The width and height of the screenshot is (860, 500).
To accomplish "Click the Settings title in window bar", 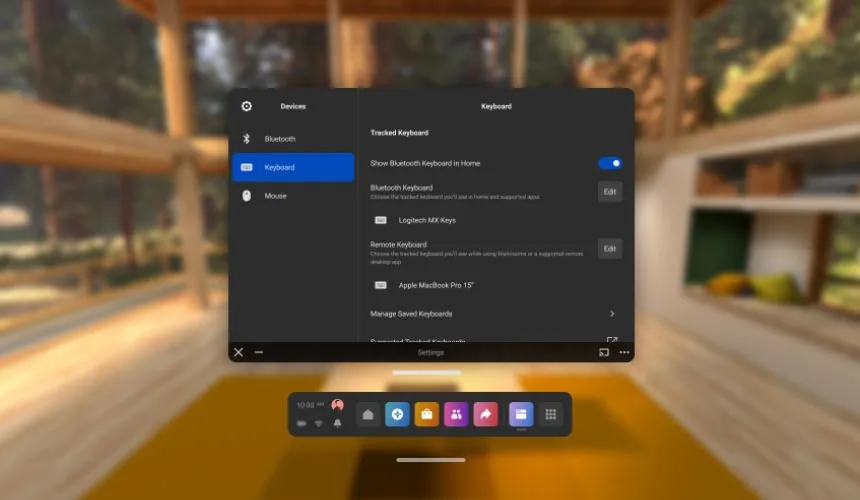I will (431, 353).
